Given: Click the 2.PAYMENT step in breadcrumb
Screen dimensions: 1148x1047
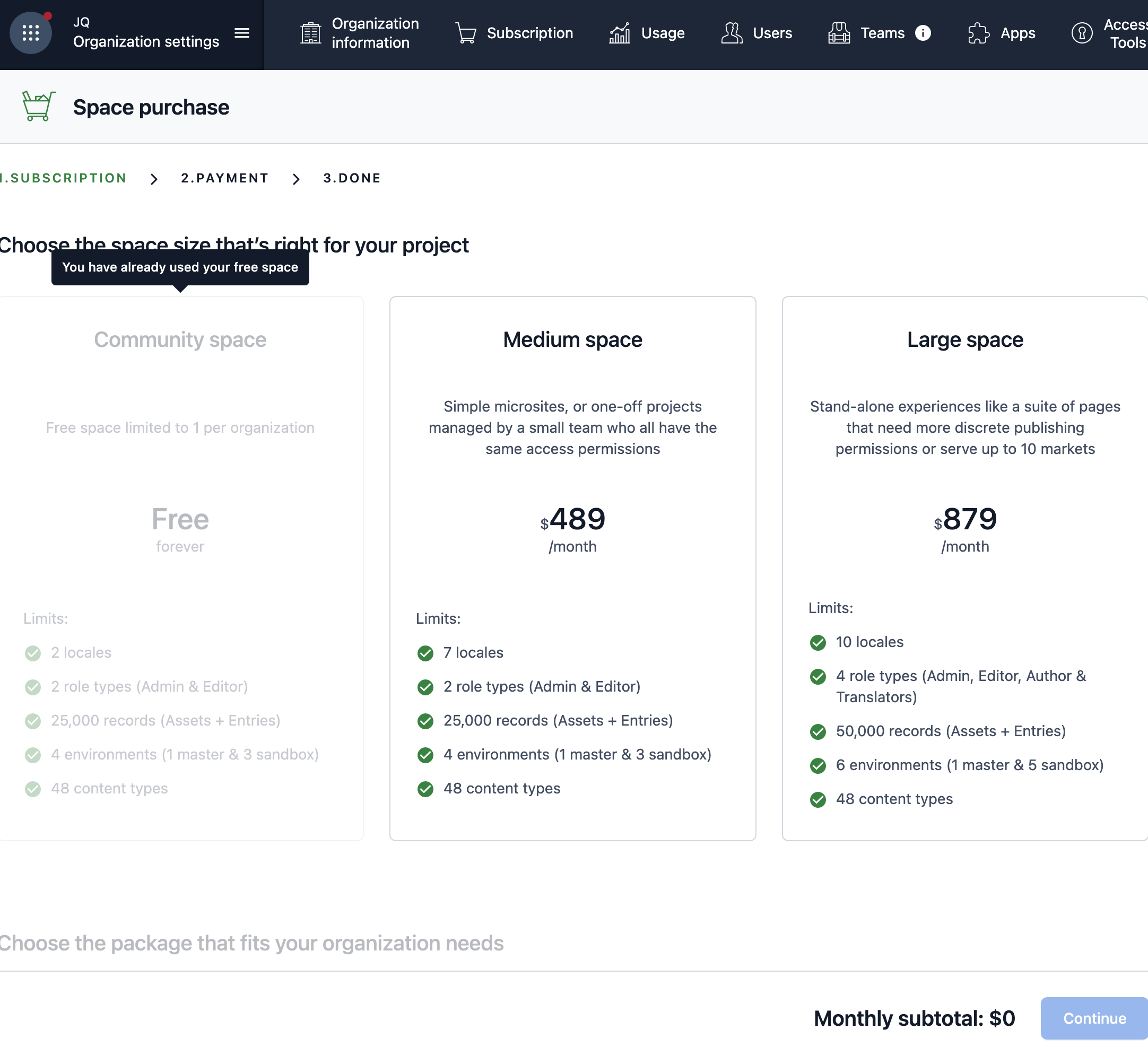Looking at the screenshot, I should pyautogui.click(x=224, y=178).
